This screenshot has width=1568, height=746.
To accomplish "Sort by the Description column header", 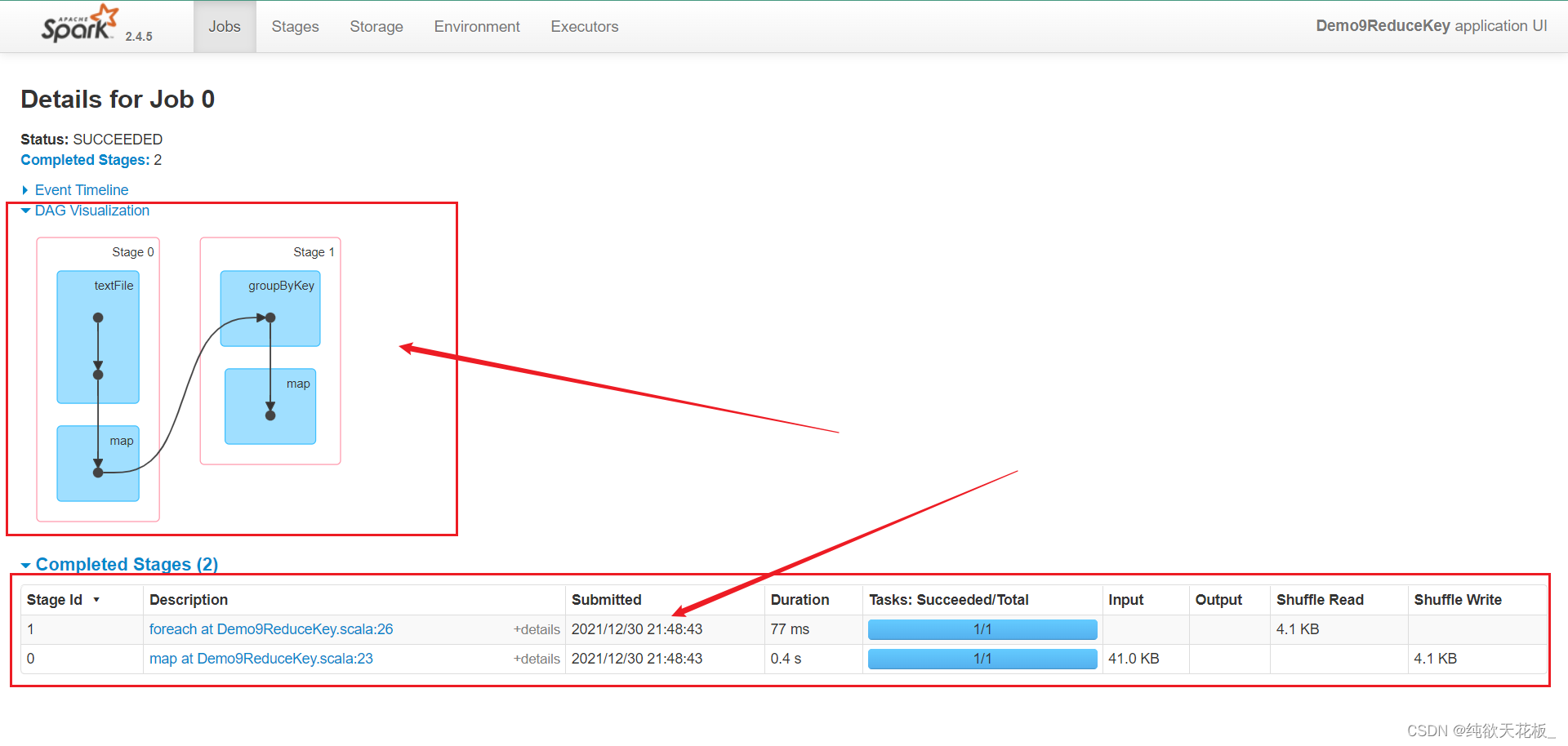I will pos(189,600).
